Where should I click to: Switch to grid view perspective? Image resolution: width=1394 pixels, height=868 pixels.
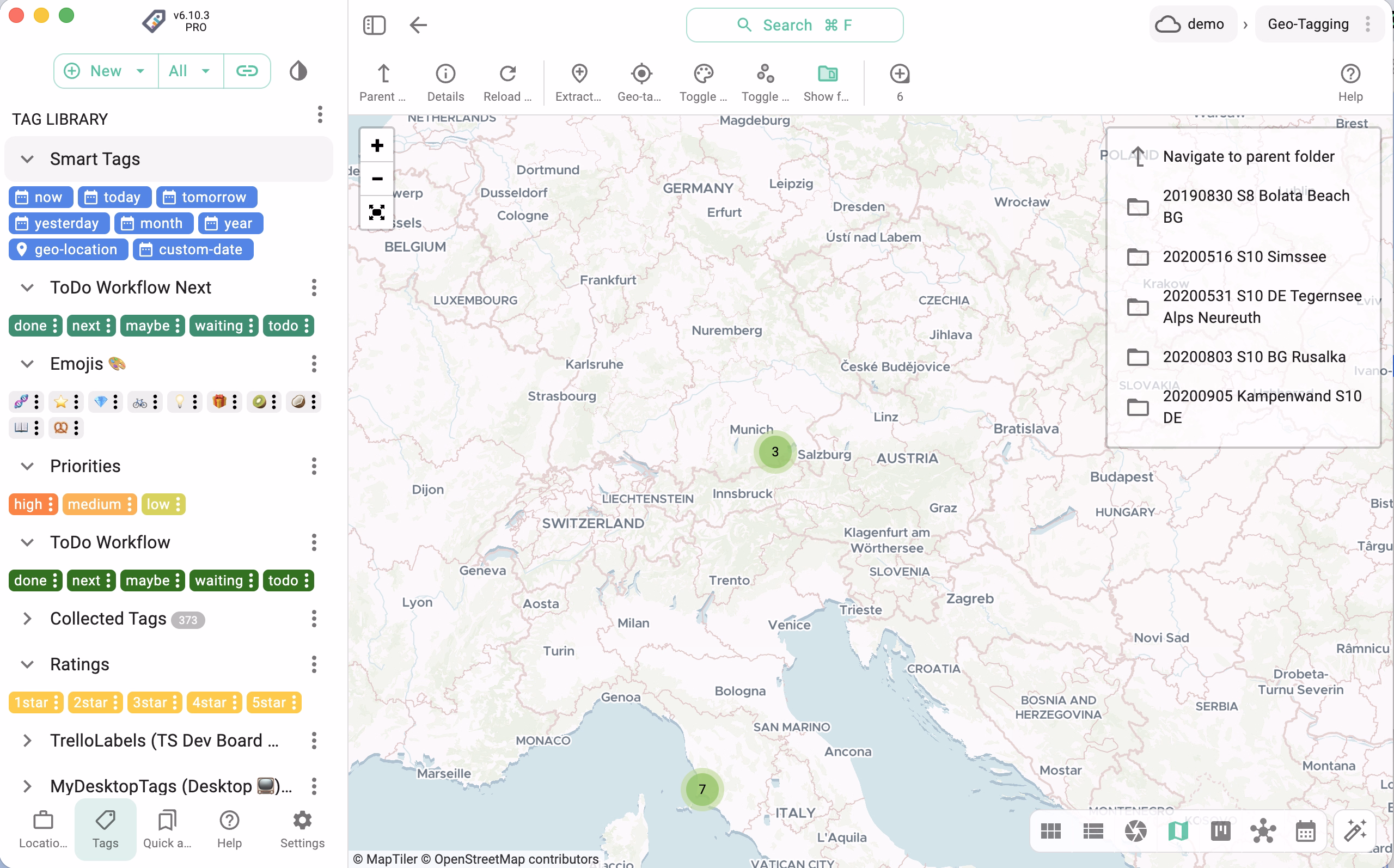tap(1050, 830)
